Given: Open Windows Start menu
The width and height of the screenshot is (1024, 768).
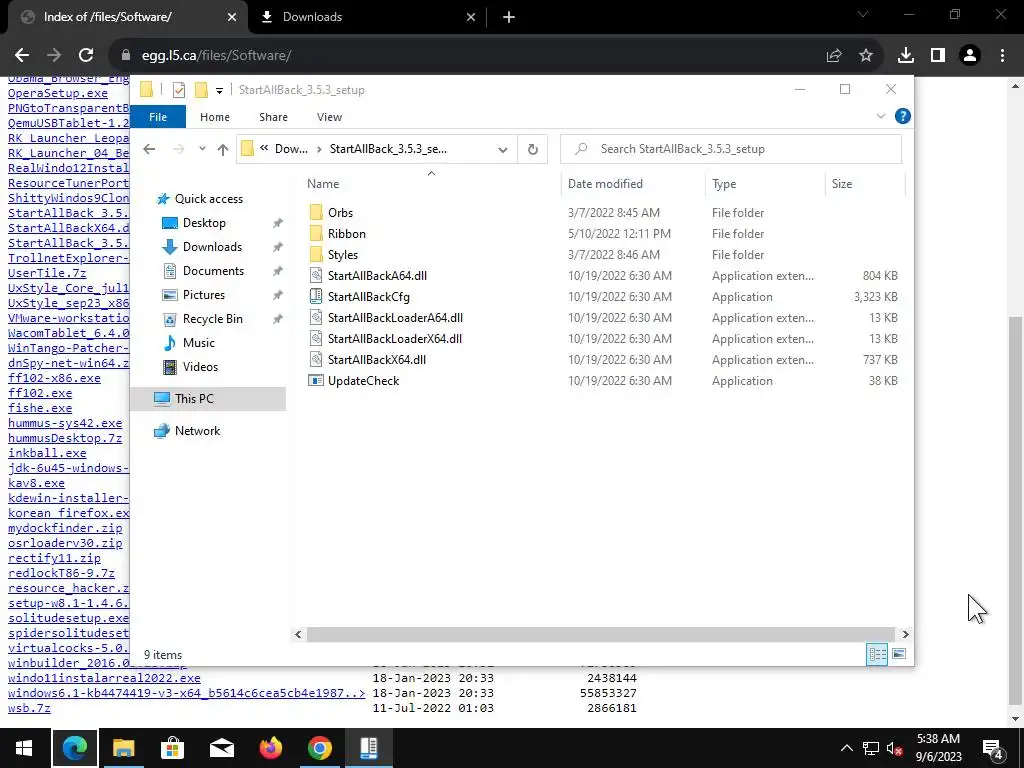Looking at the screenshot, I should (x=24, y=748).
